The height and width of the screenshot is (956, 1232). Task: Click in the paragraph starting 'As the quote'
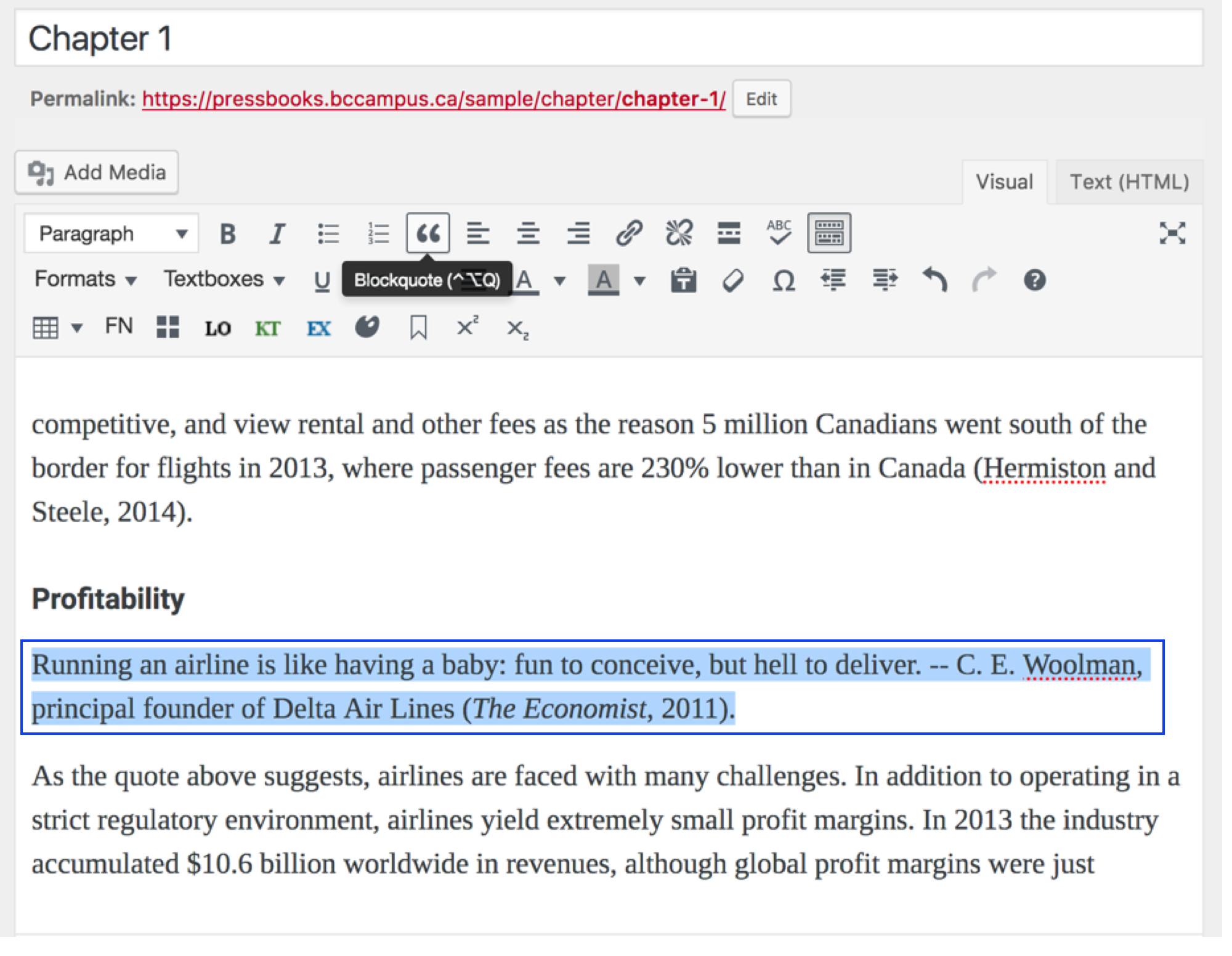click(x=607, y=820)
